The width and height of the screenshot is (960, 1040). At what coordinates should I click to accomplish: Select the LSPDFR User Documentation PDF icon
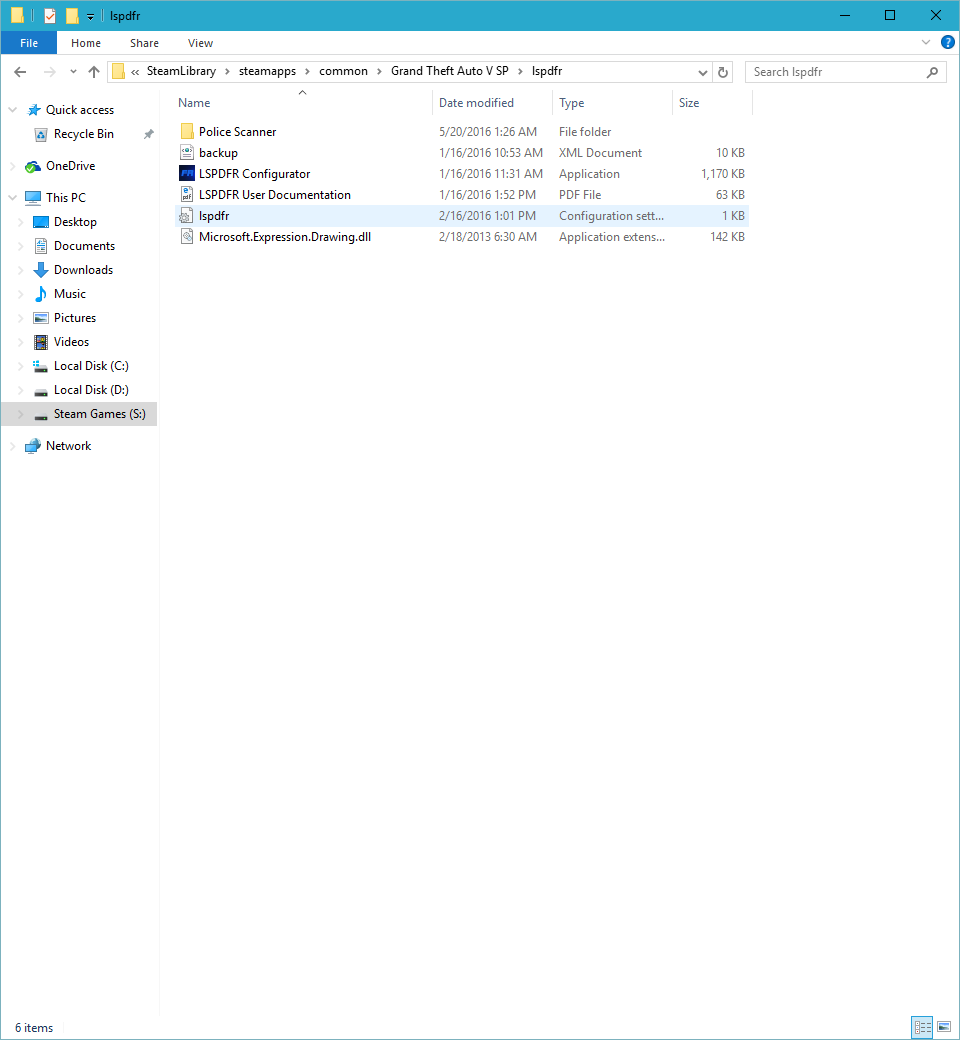(x=187, y=194)
